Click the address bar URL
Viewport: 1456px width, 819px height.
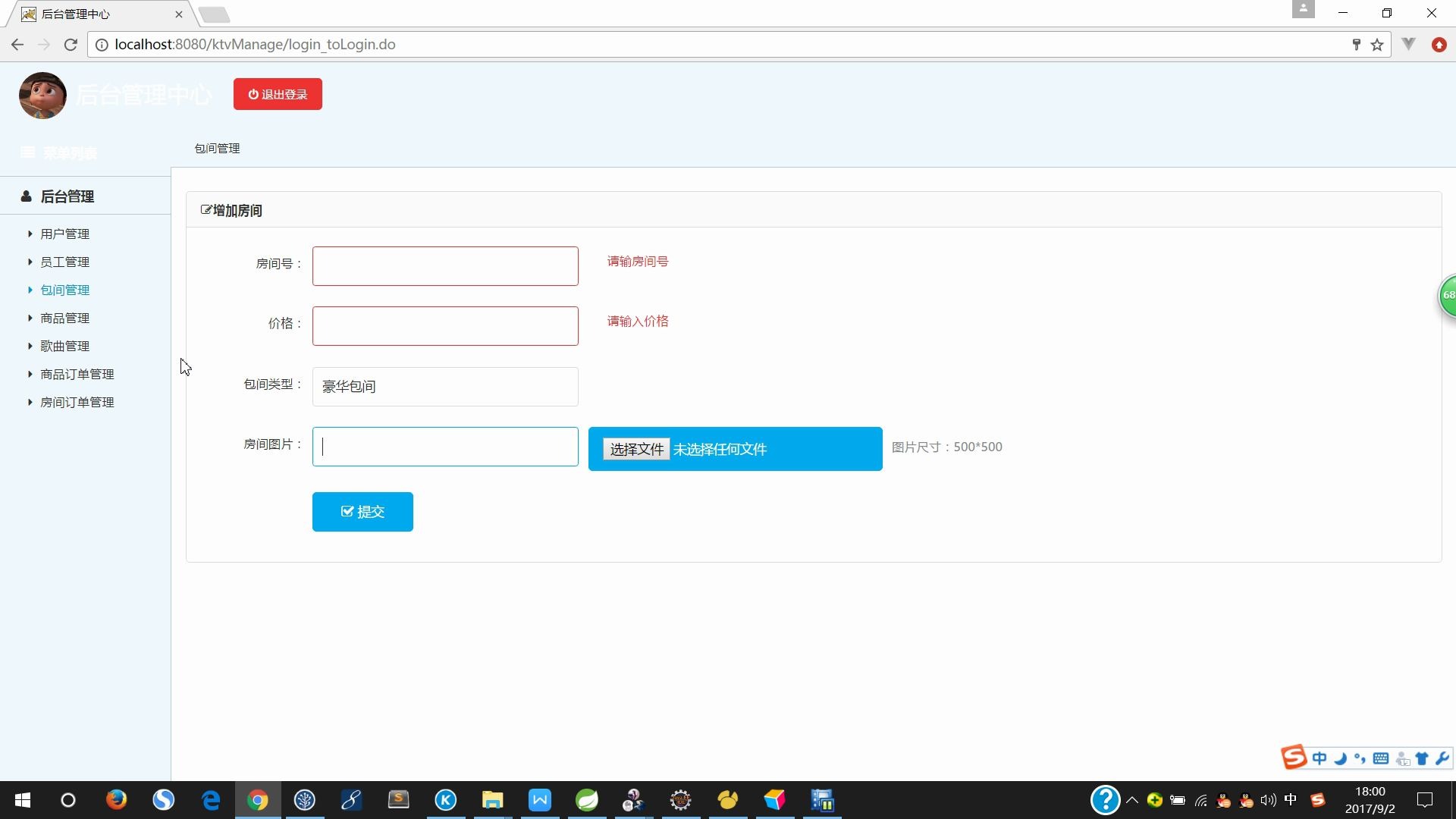click(255, 45)
